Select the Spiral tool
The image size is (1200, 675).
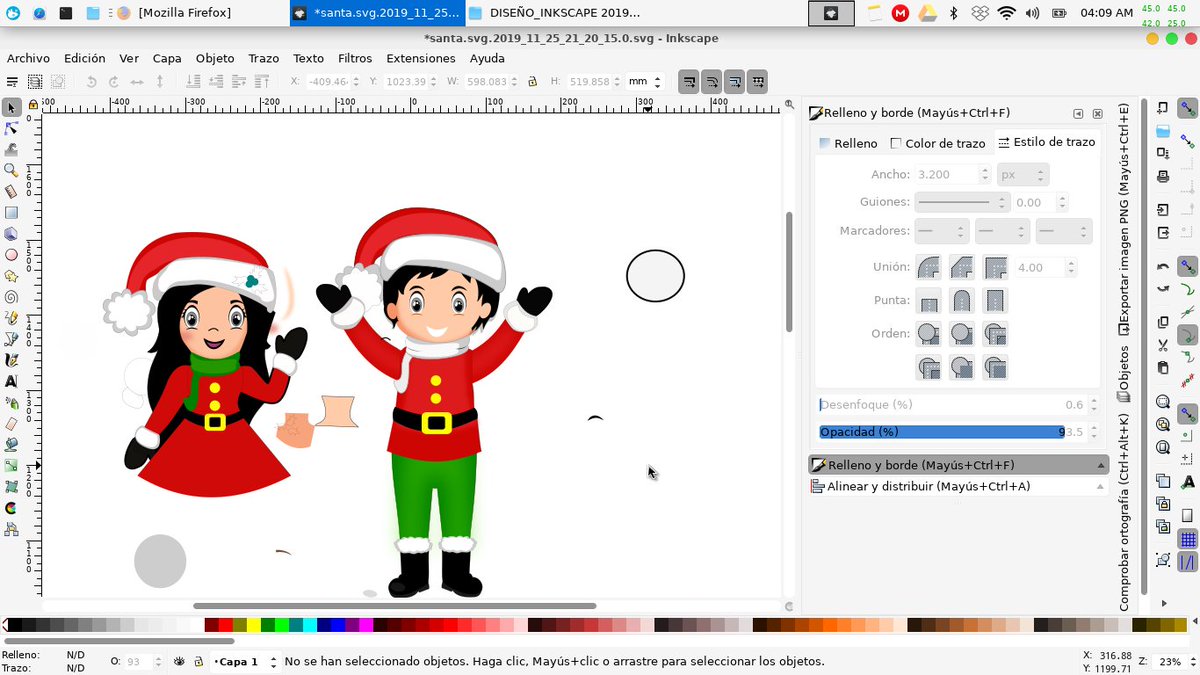[11, 296]
